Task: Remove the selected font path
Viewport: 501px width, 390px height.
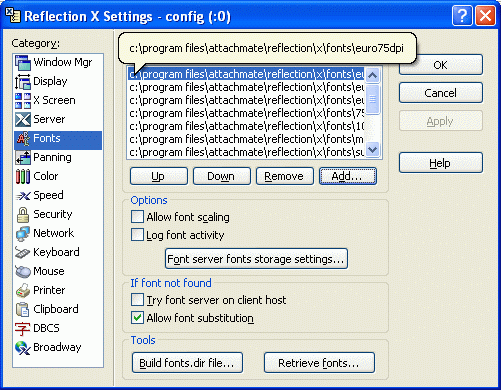Action: pos(285,176)
